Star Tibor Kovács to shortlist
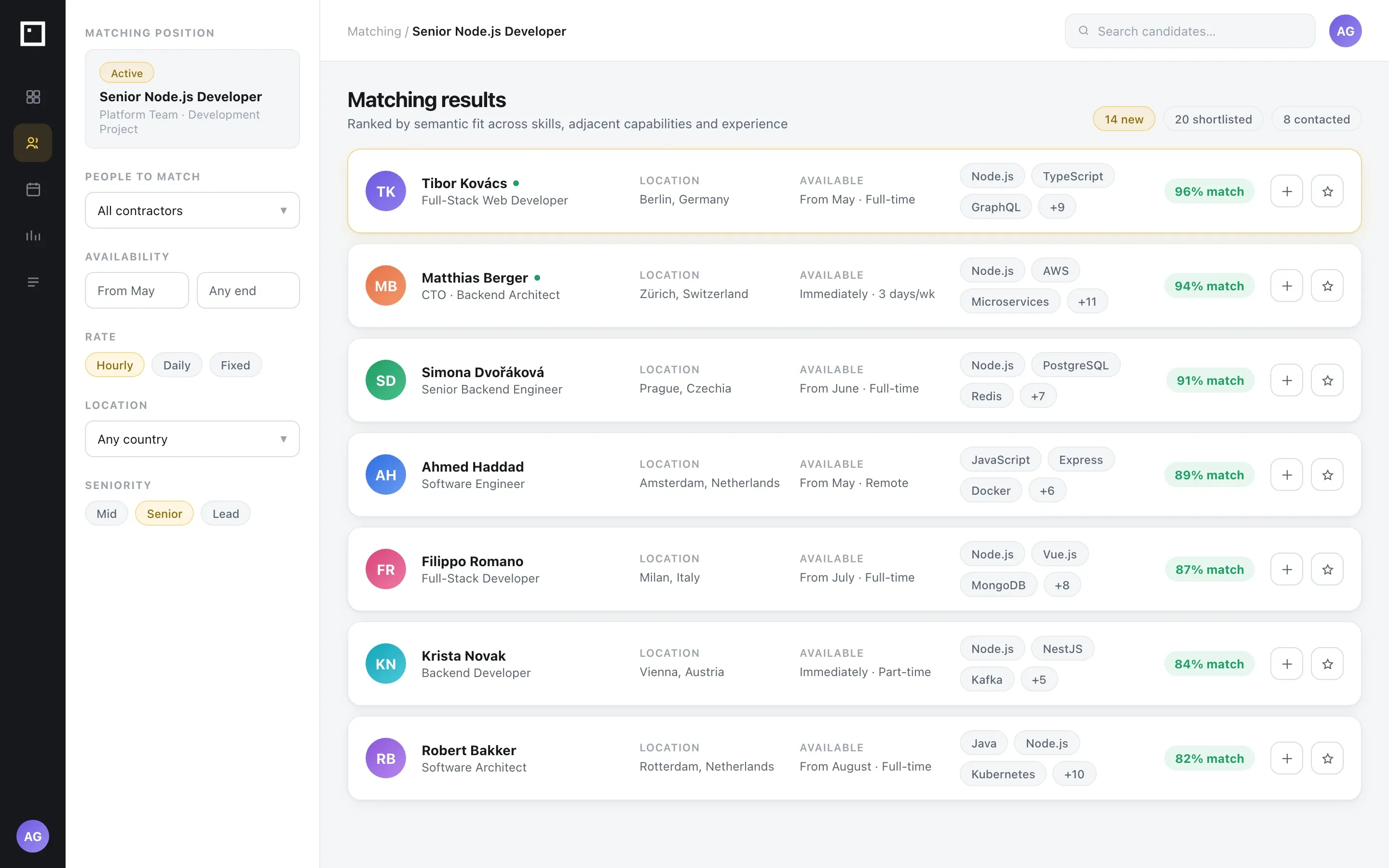Image resolution: width=1389 pixels, height=868 pixels. pyautogui.click(x=1327, y=191)
